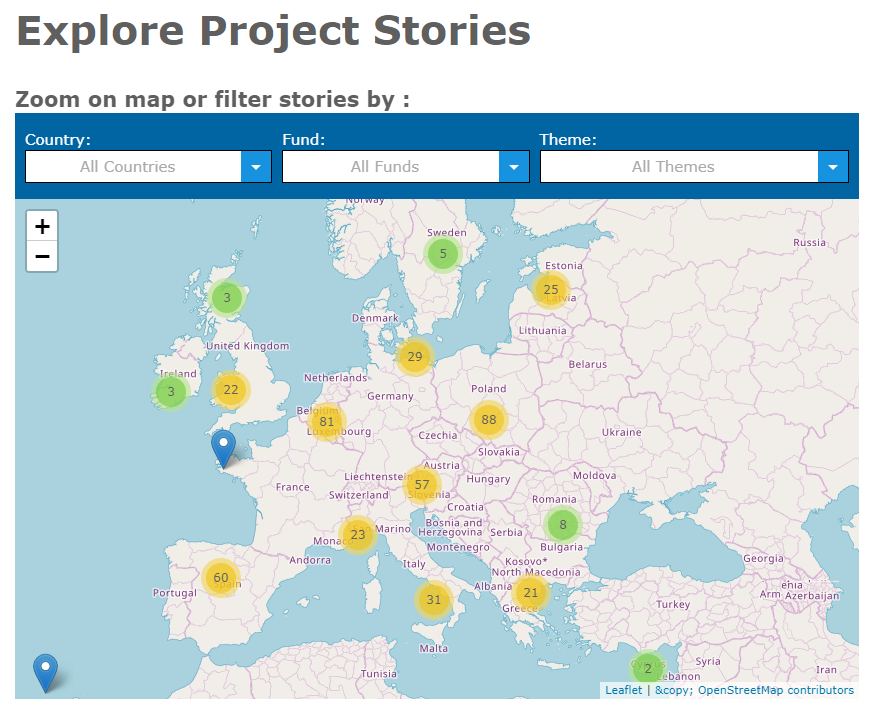
Task: Click the zoom in plus button
Action: 41,226
